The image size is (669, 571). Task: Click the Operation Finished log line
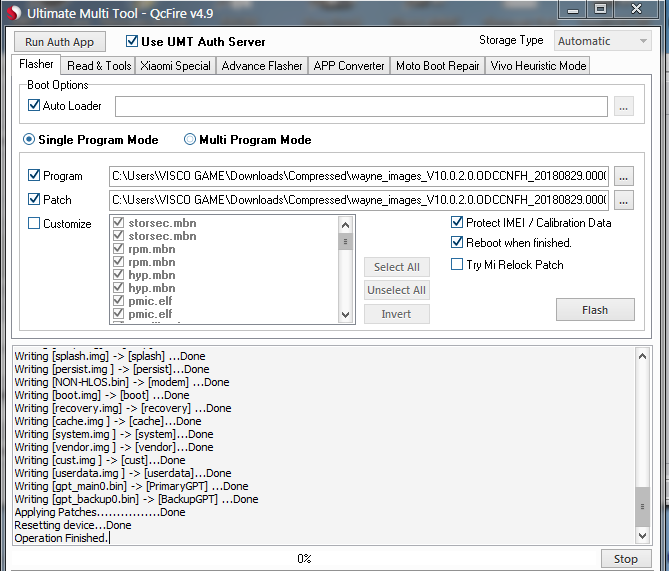point(60,538)
